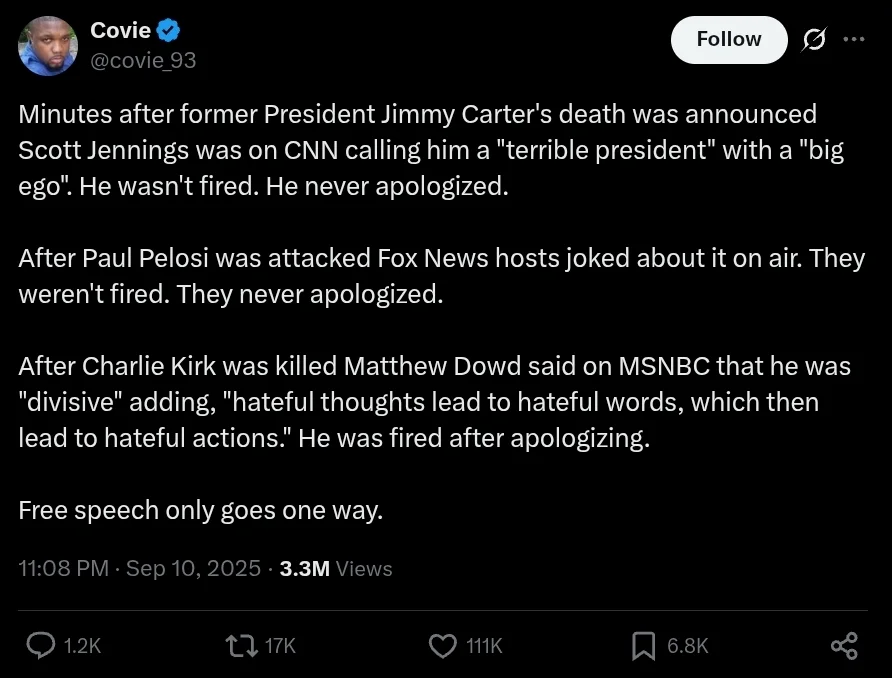Open Covie's profile picture

click(48, 46)
